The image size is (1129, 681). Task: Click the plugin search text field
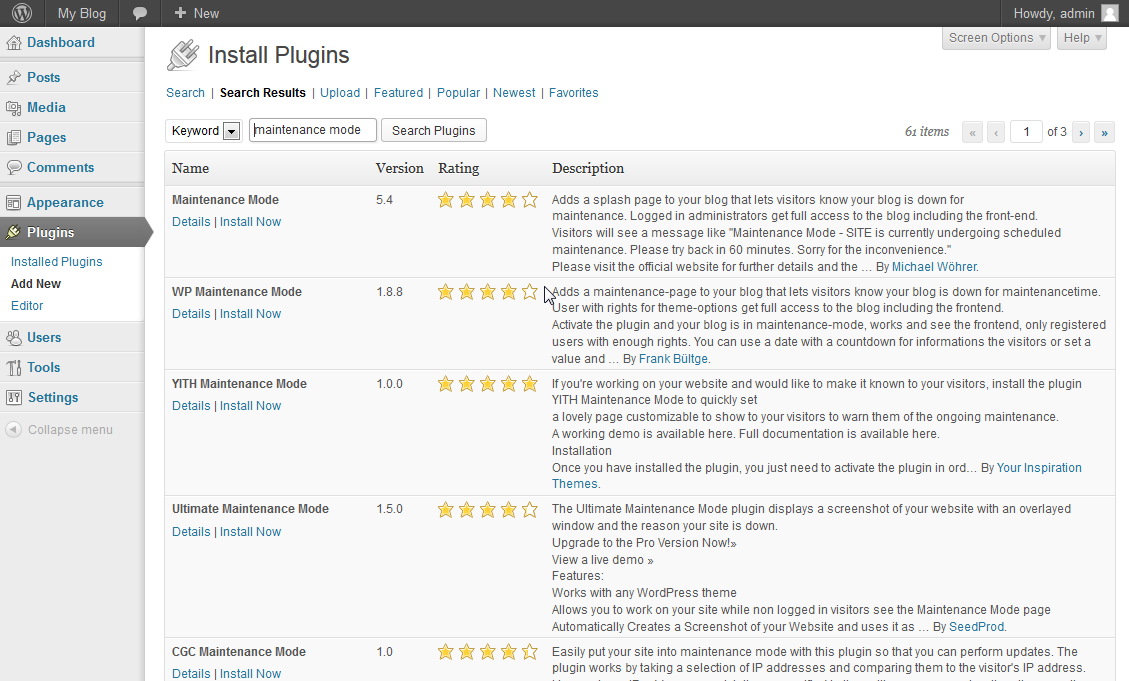312,130
